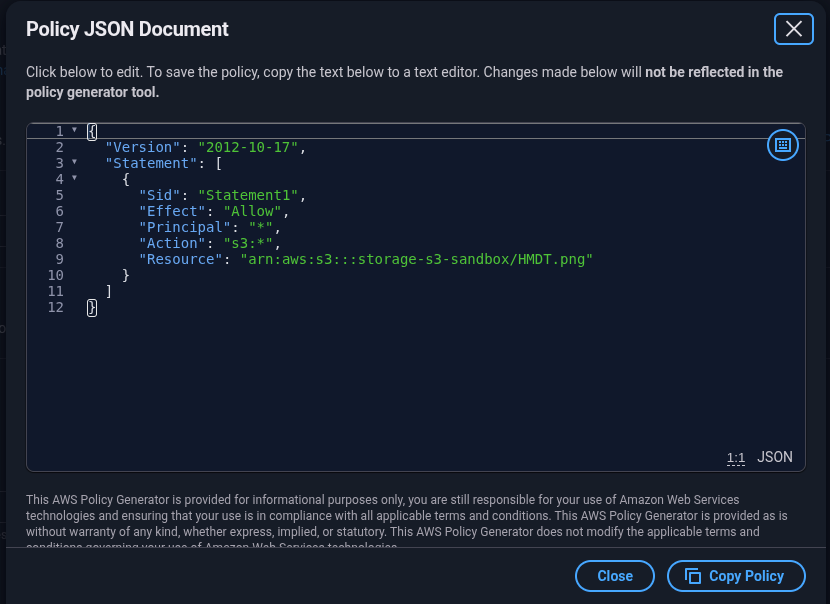Click on the "Statement1" Sid value
830x604 pixels.
[249, 195]
